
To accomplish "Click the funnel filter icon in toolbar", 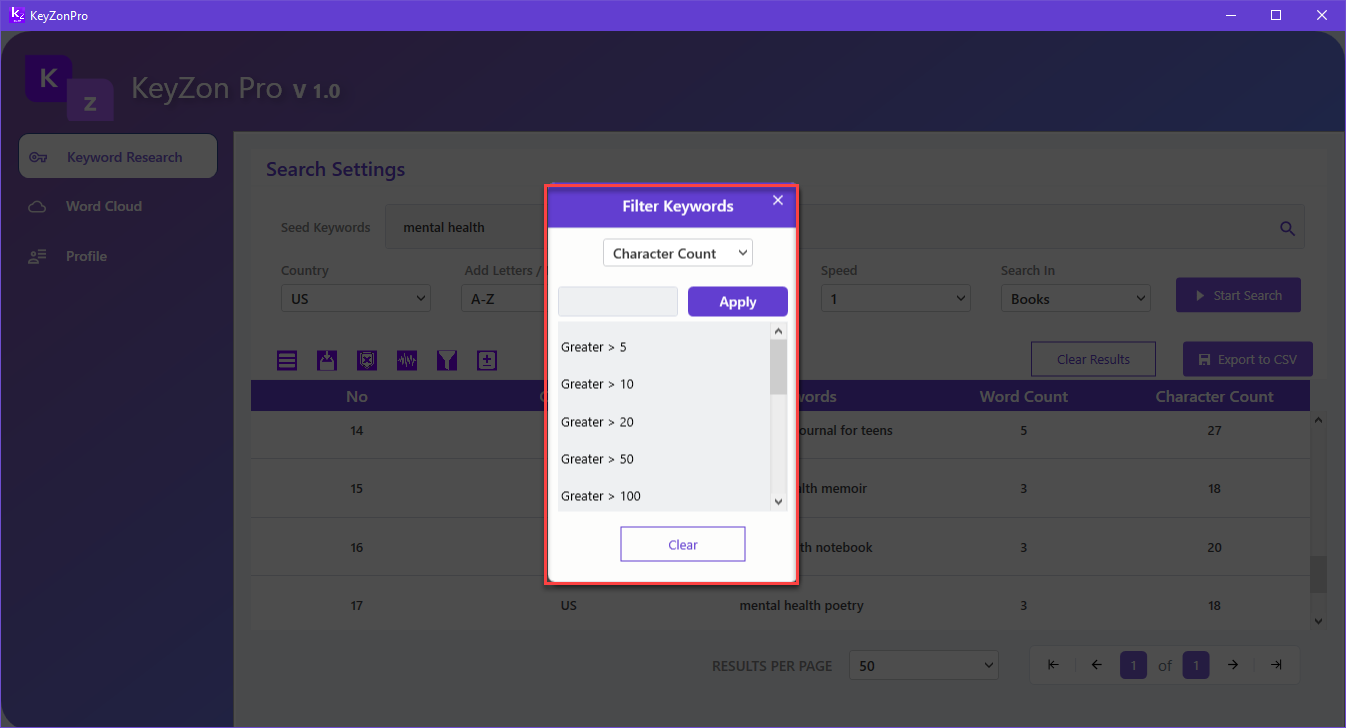I will click(x=447, y=361).
